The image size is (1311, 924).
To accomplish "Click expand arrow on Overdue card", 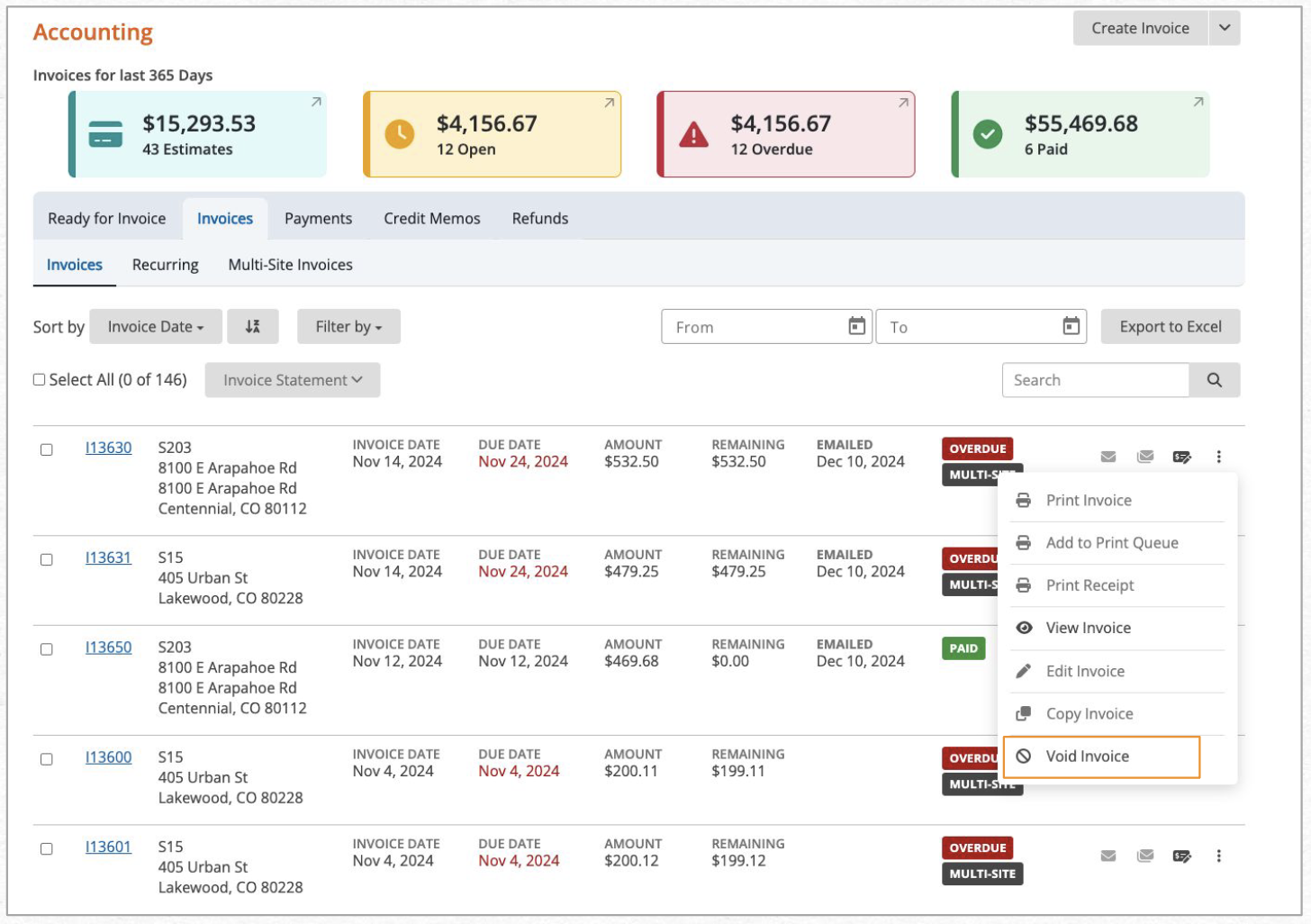I will (x=903, y=103).
